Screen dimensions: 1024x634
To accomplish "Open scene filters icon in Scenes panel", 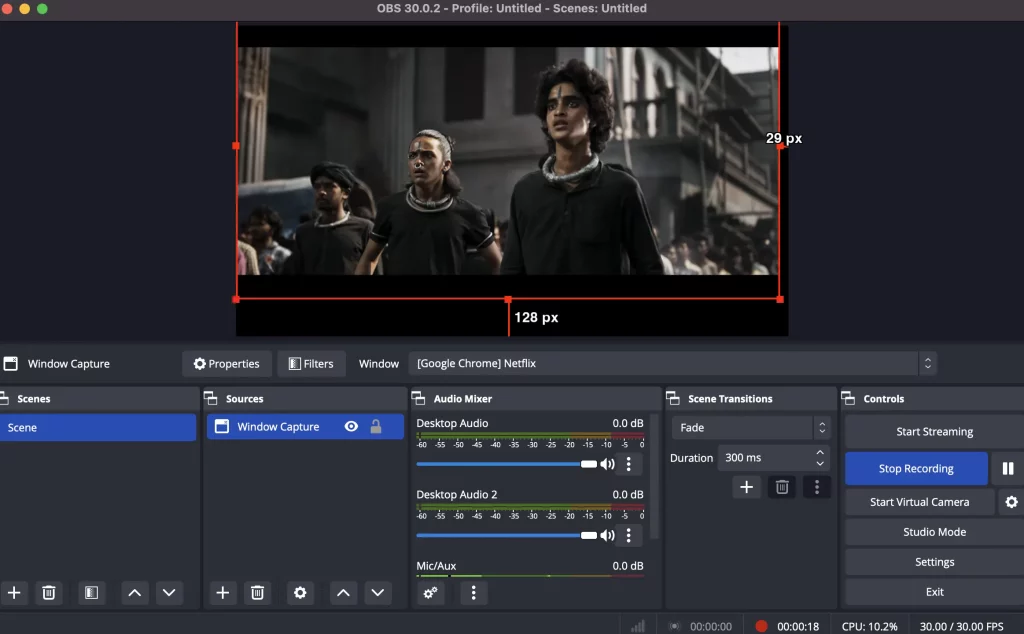I will [90, 593].
